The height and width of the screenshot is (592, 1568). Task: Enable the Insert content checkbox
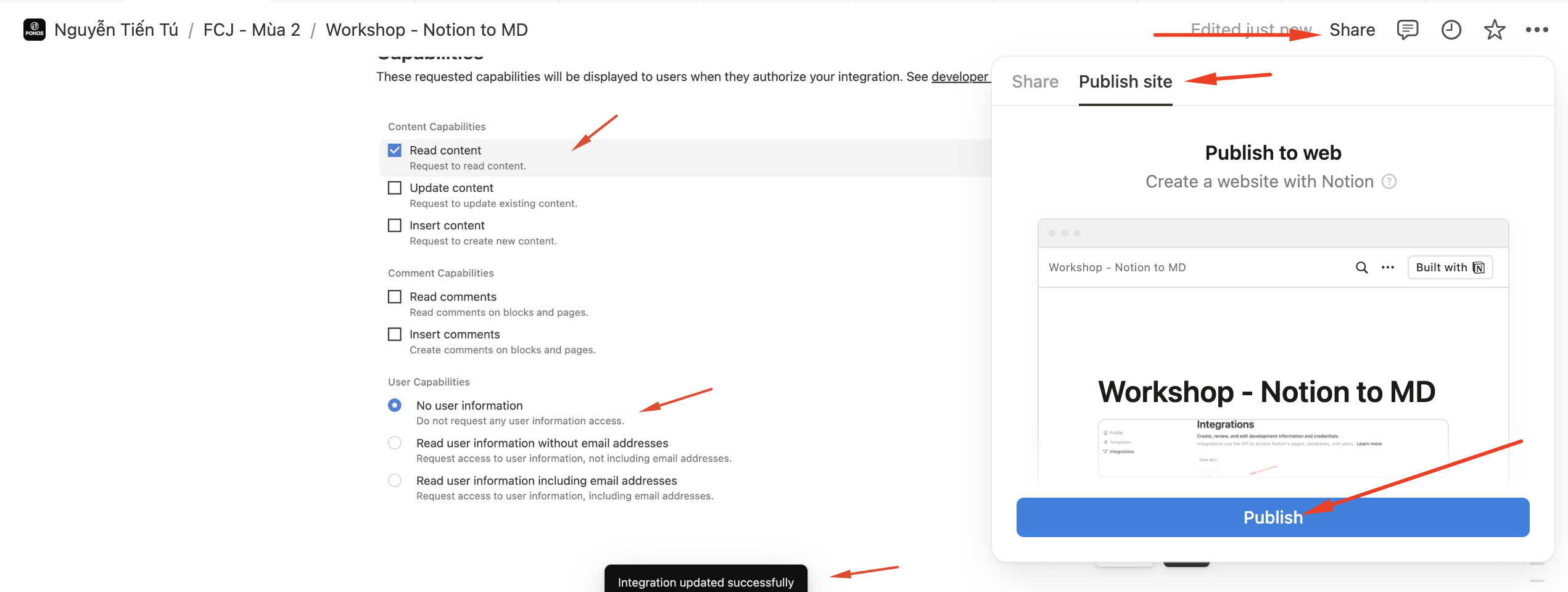click(x=395, y=226)
